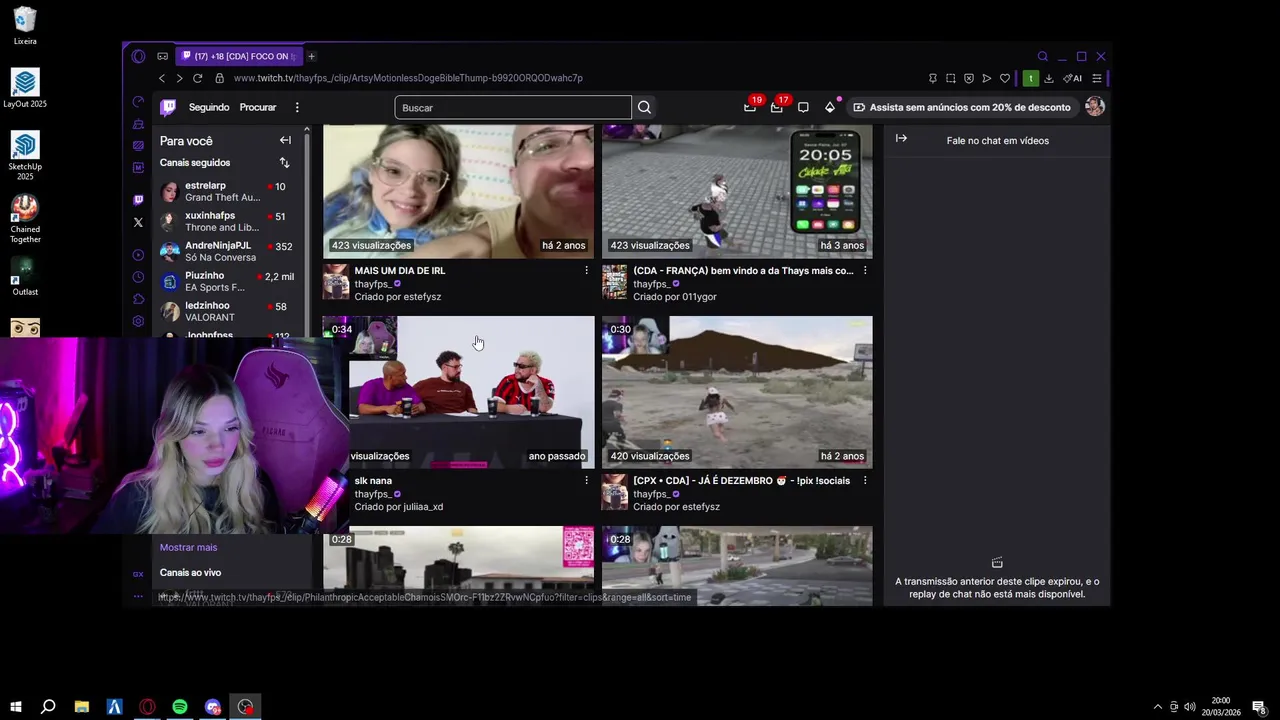Image resolution: width=1280 pixels, height=720 pixels.
Task: Add page to bookmarks heart icon
Action: (x=1005, y=78)
